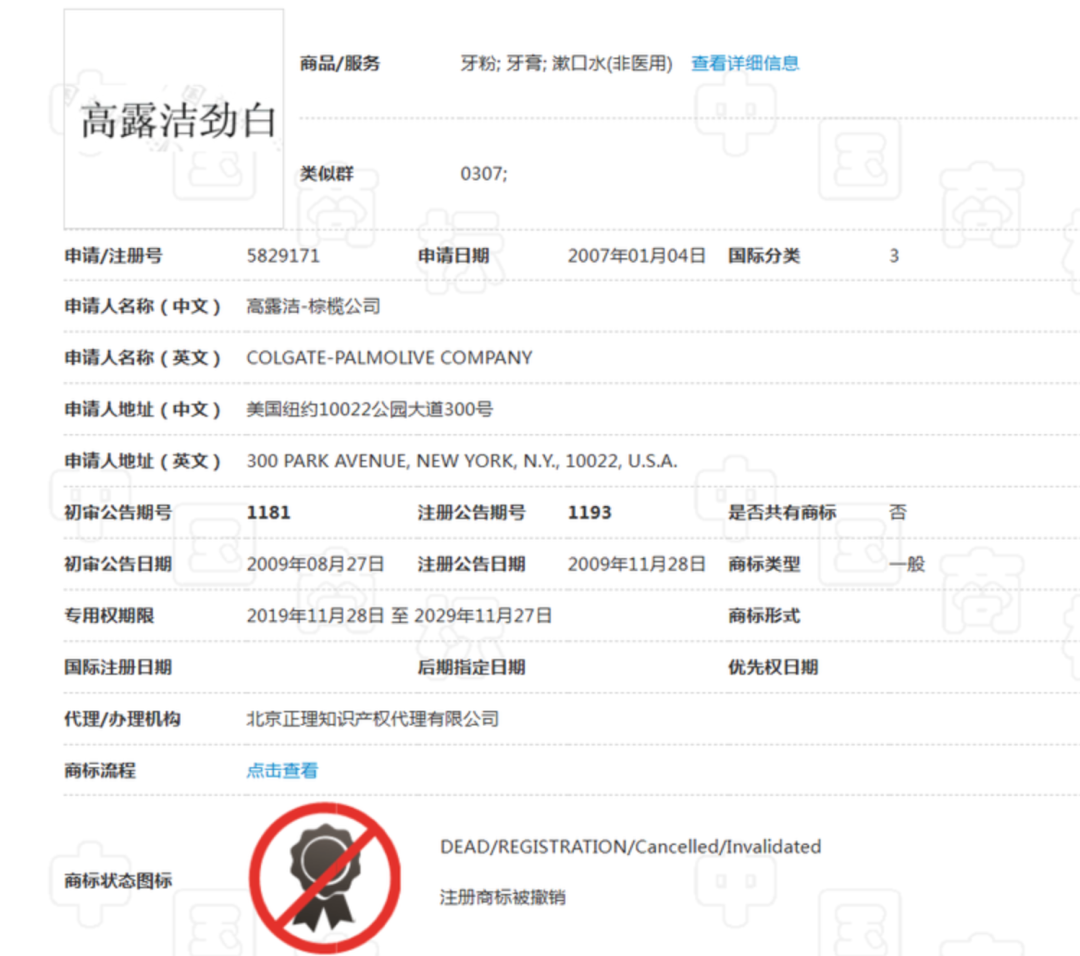Select the application date 2007年01月04日
Image resolution: width=1080 pixels, height=956 pixels.
pyautogui.click(x=636, y=256)
